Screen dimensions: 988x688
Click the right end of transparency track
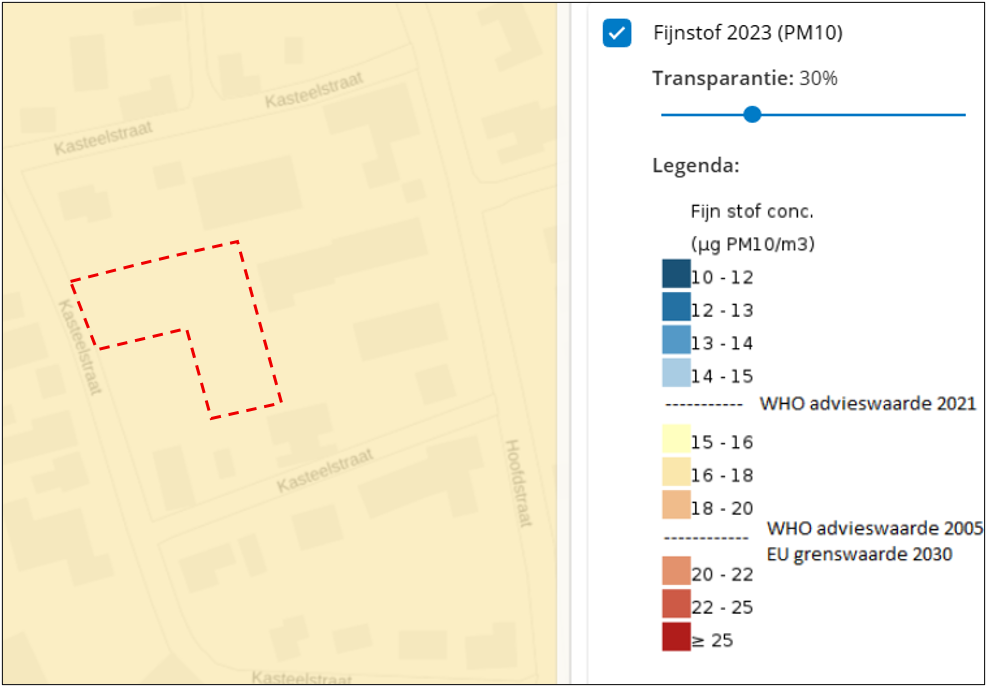963,115
